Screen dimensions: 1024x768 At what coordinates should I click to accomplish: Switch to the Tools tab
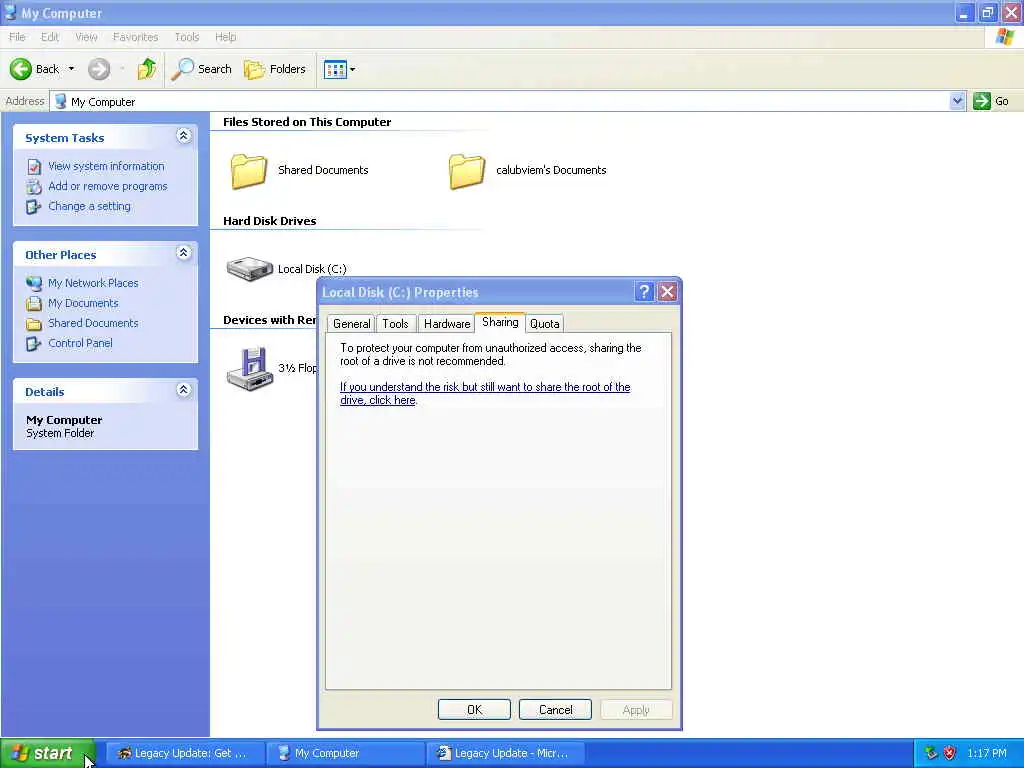coord(395,324)
